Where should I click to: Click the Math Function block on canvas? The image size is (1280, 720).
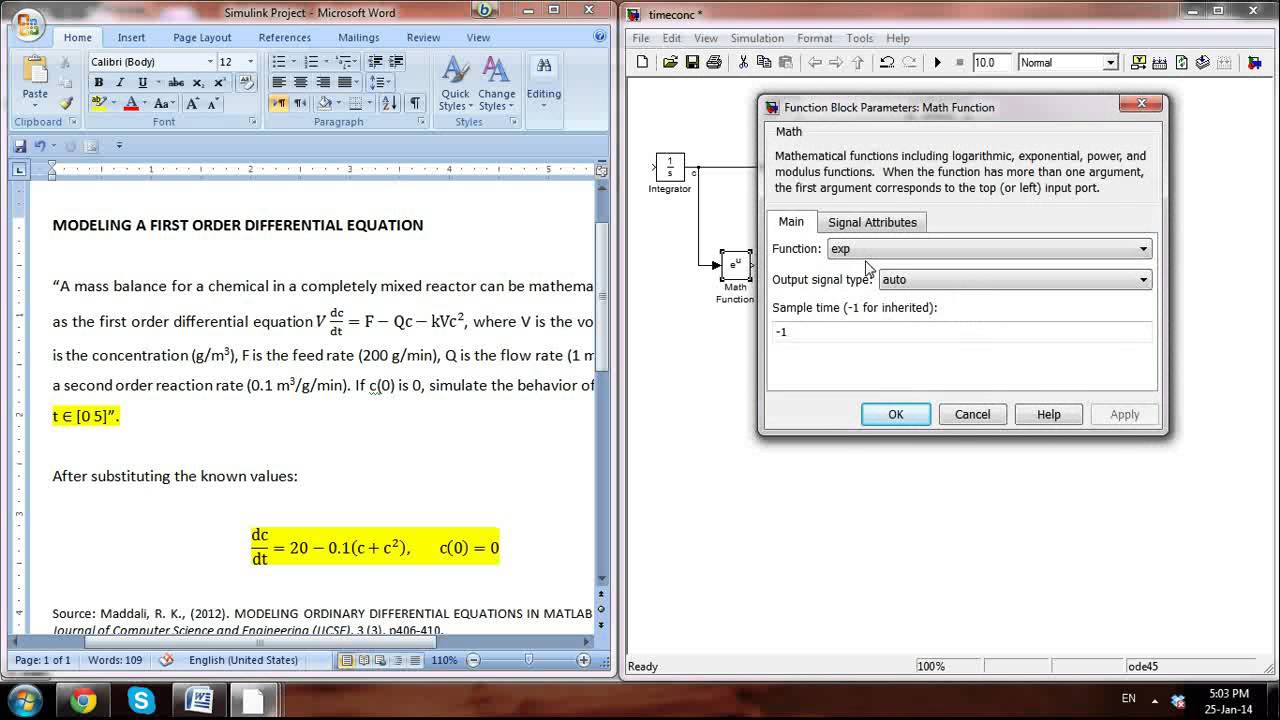[x=736, y=265]
